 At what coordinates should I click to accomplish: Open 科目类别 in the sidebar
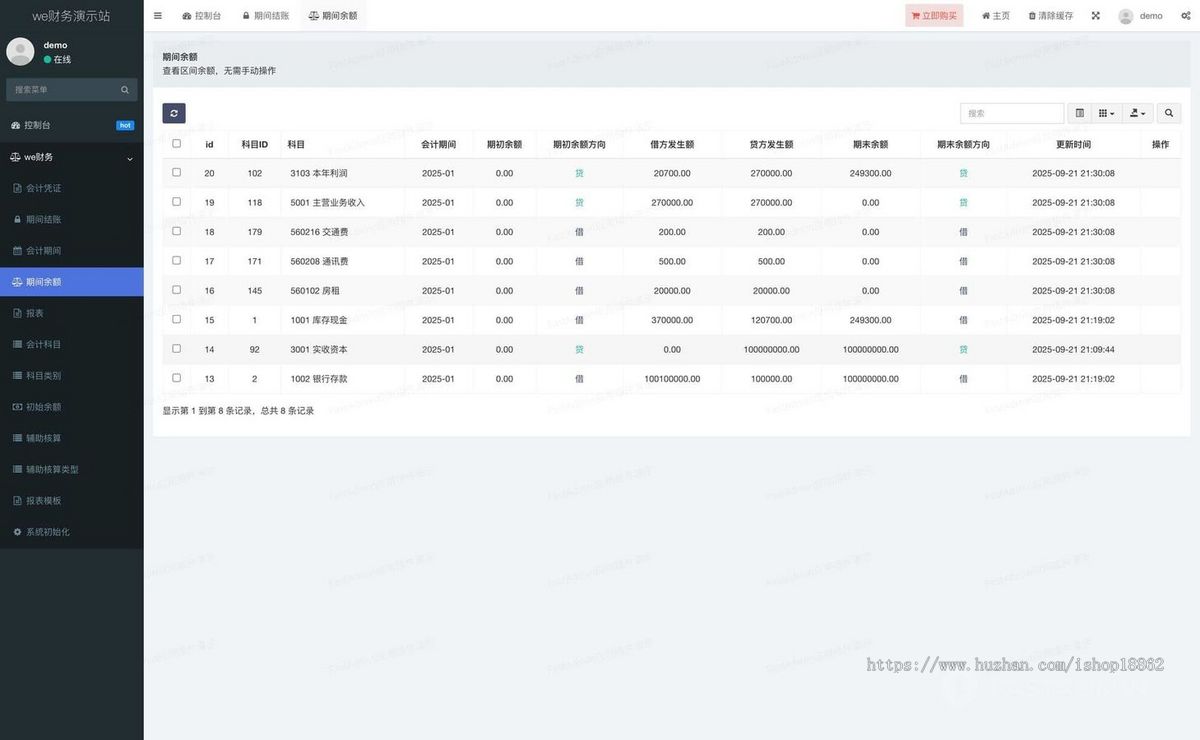tap(72, 375)
